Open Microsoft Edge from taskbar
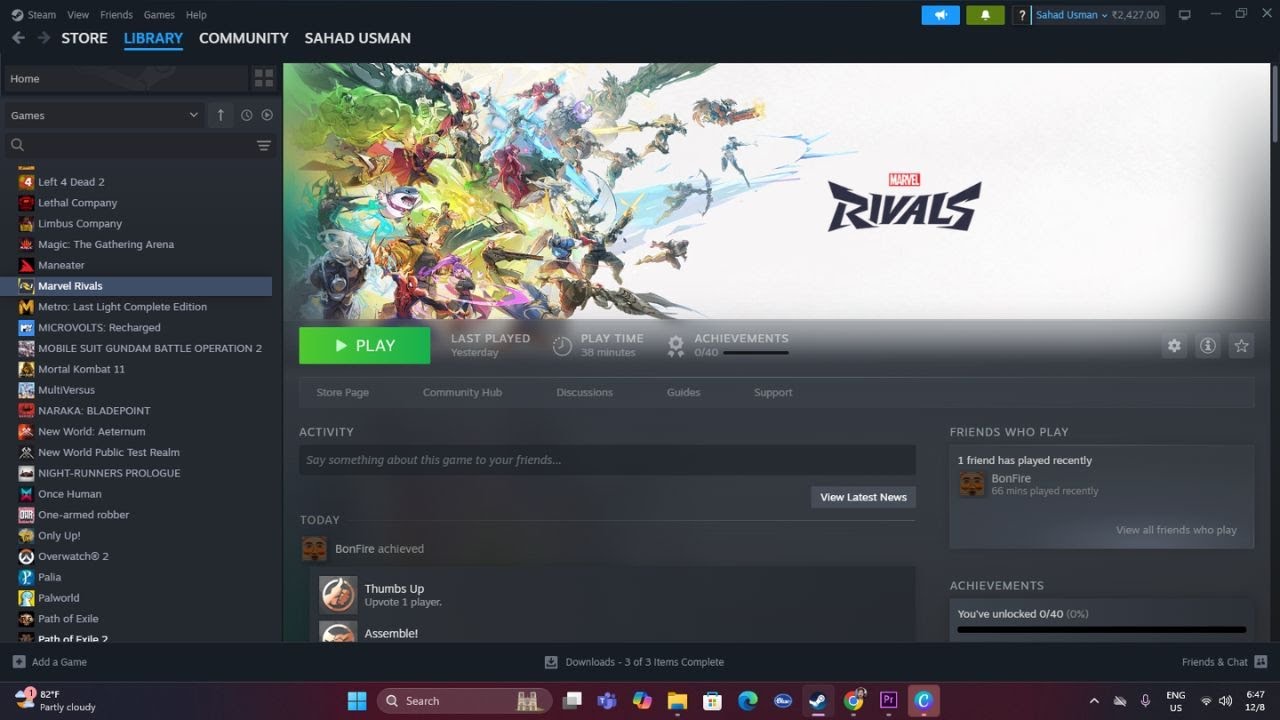The image size is (1280, 720). pos(748,701)
